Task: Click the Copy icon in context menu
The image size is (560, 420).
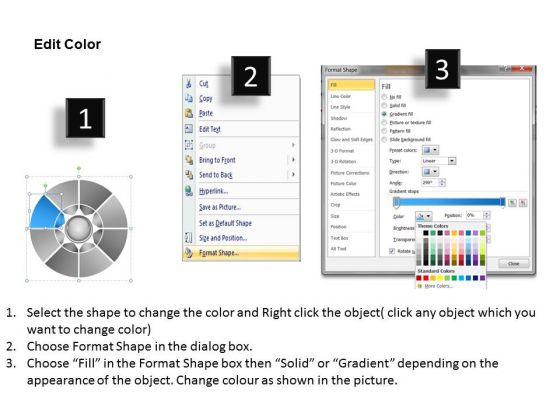Action: (189, 98)
